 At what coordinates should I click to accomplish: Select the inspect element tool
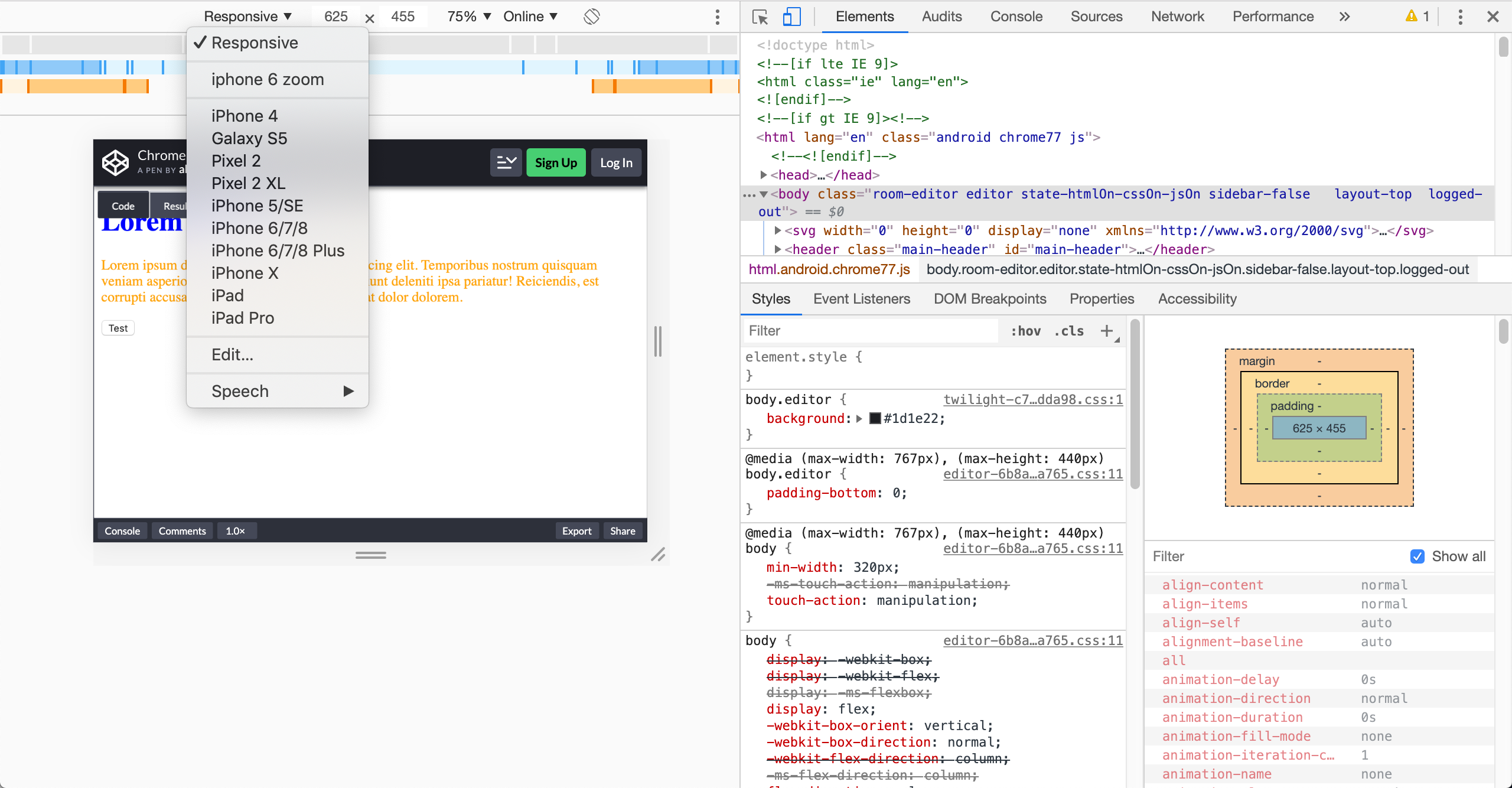pyautogui.click(x=760, y=17)
